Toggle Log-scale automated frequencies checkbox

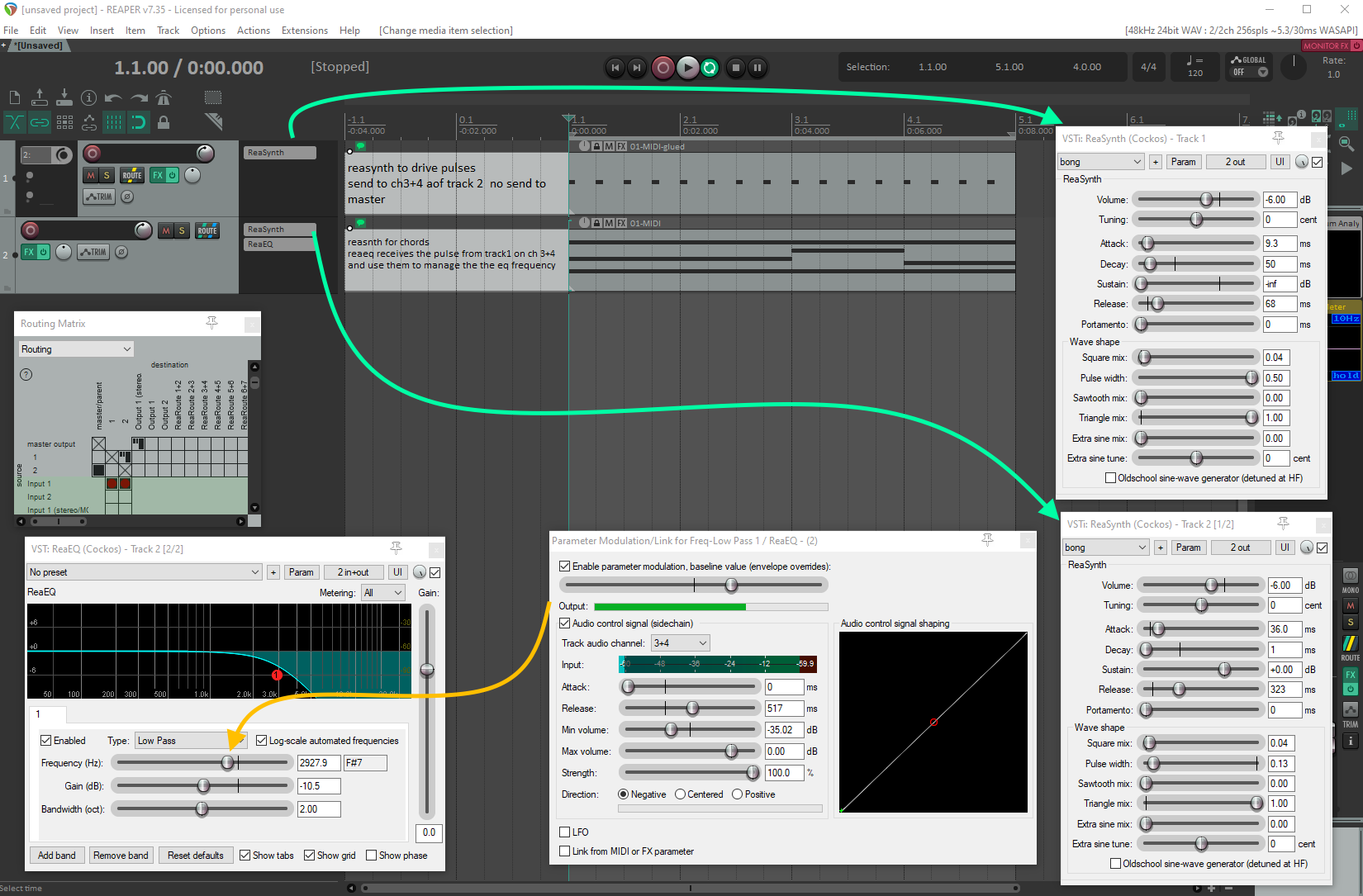click(262, 741)
